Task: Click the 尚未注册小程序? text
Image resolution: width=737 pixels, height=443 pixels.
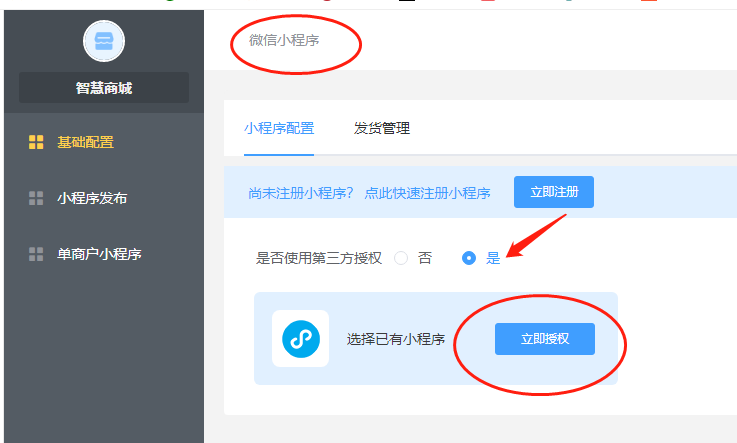Action: point(300,193)
